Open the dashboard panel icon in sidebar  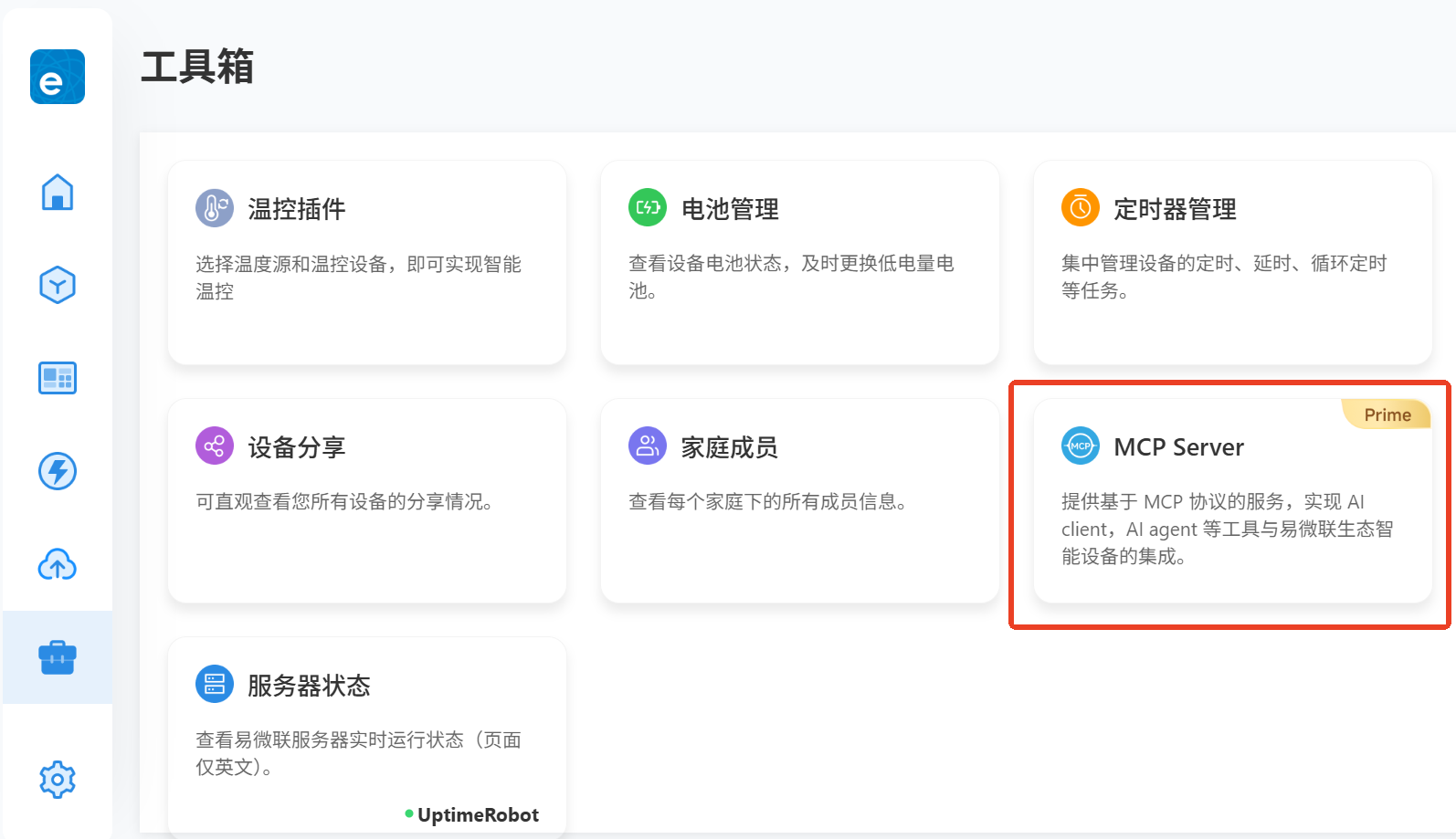[58, 378]
